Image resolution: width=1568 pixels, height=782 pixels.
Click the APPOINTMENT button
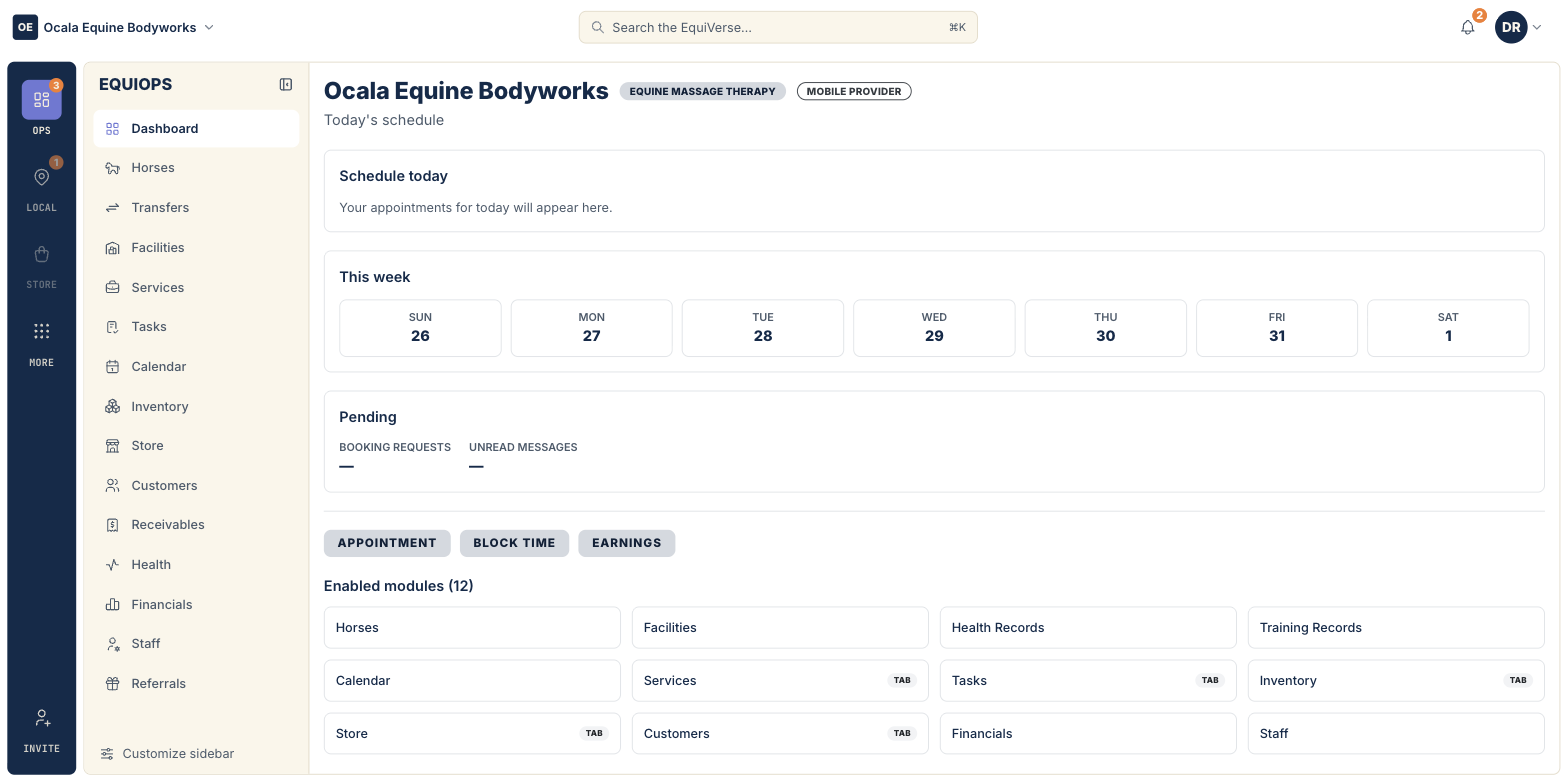click(x=387, y=543)
